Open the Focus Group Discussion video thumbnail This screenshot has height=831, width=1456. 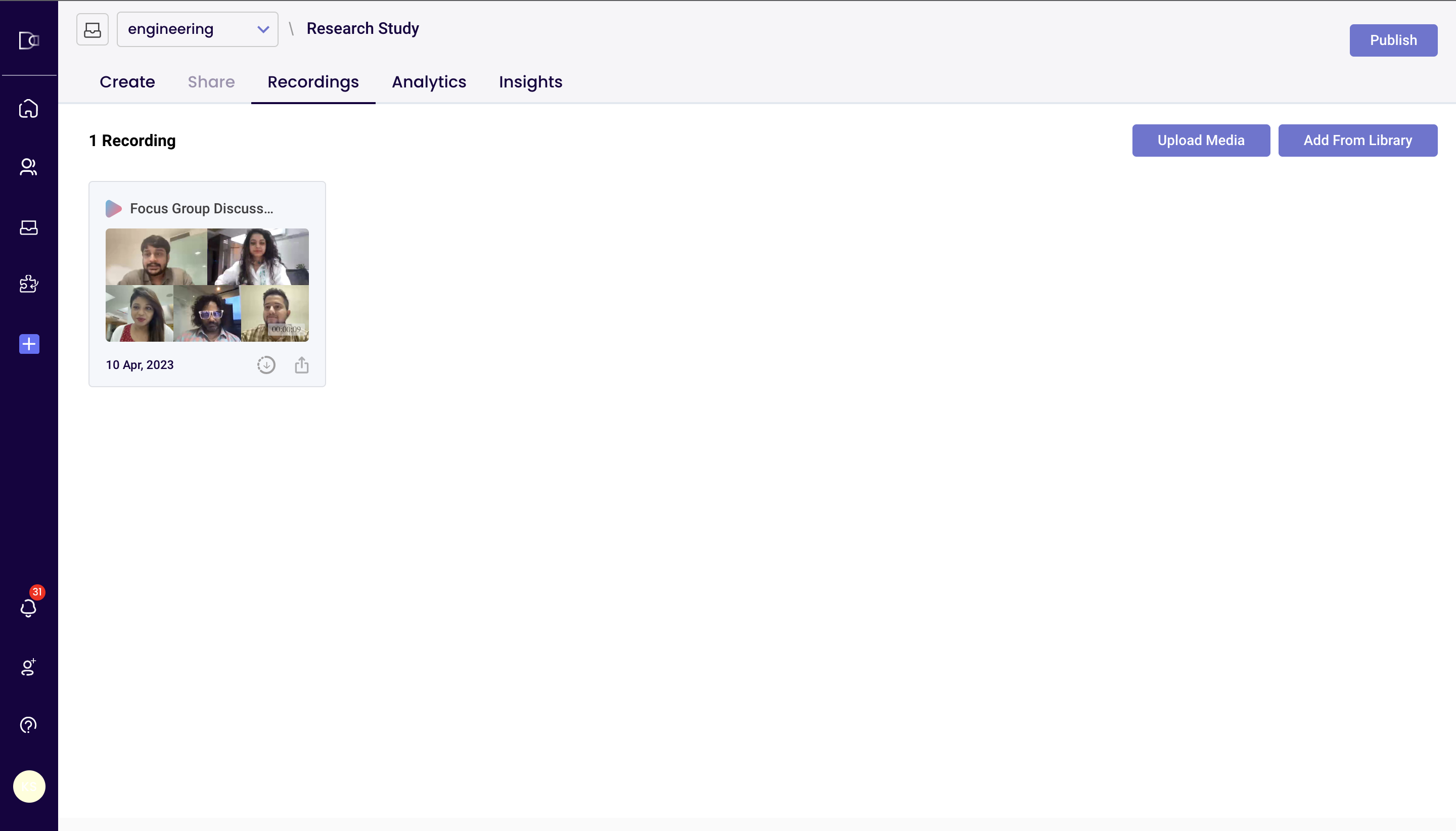point(207,286)
